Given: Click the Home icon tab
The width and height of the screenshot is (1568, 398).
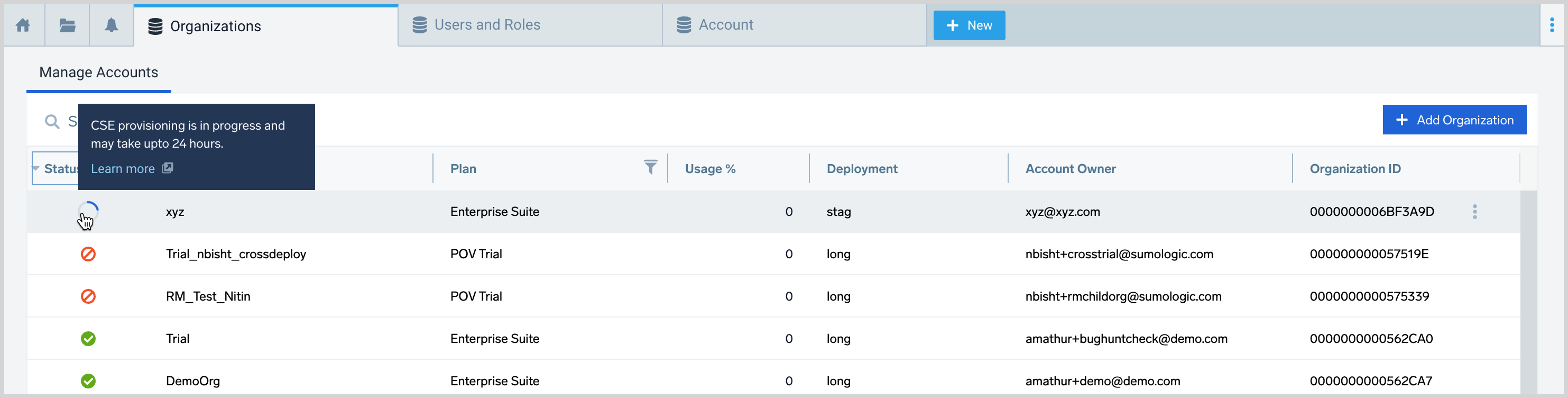Looking at the screenshot, I should tap(23, 25).
